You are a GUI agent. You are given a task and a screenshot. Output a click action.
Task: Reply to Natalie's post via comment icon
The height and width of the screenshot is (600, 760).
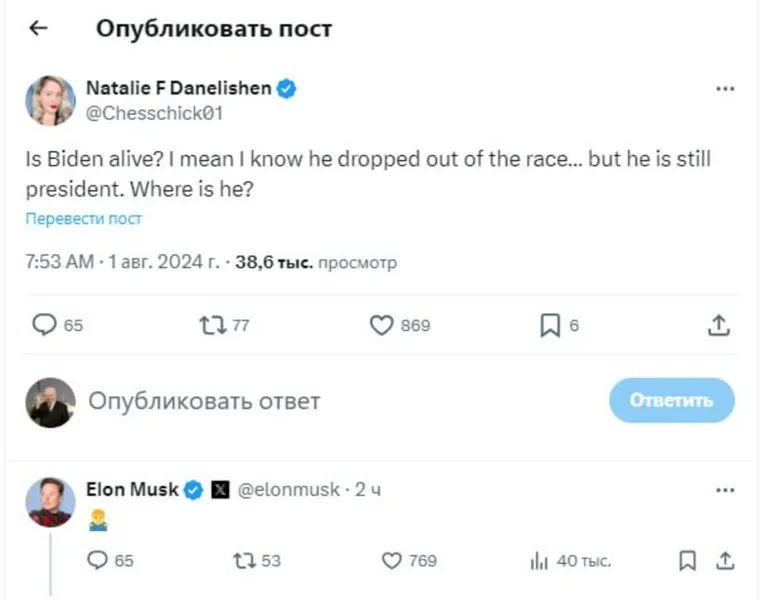45,325
